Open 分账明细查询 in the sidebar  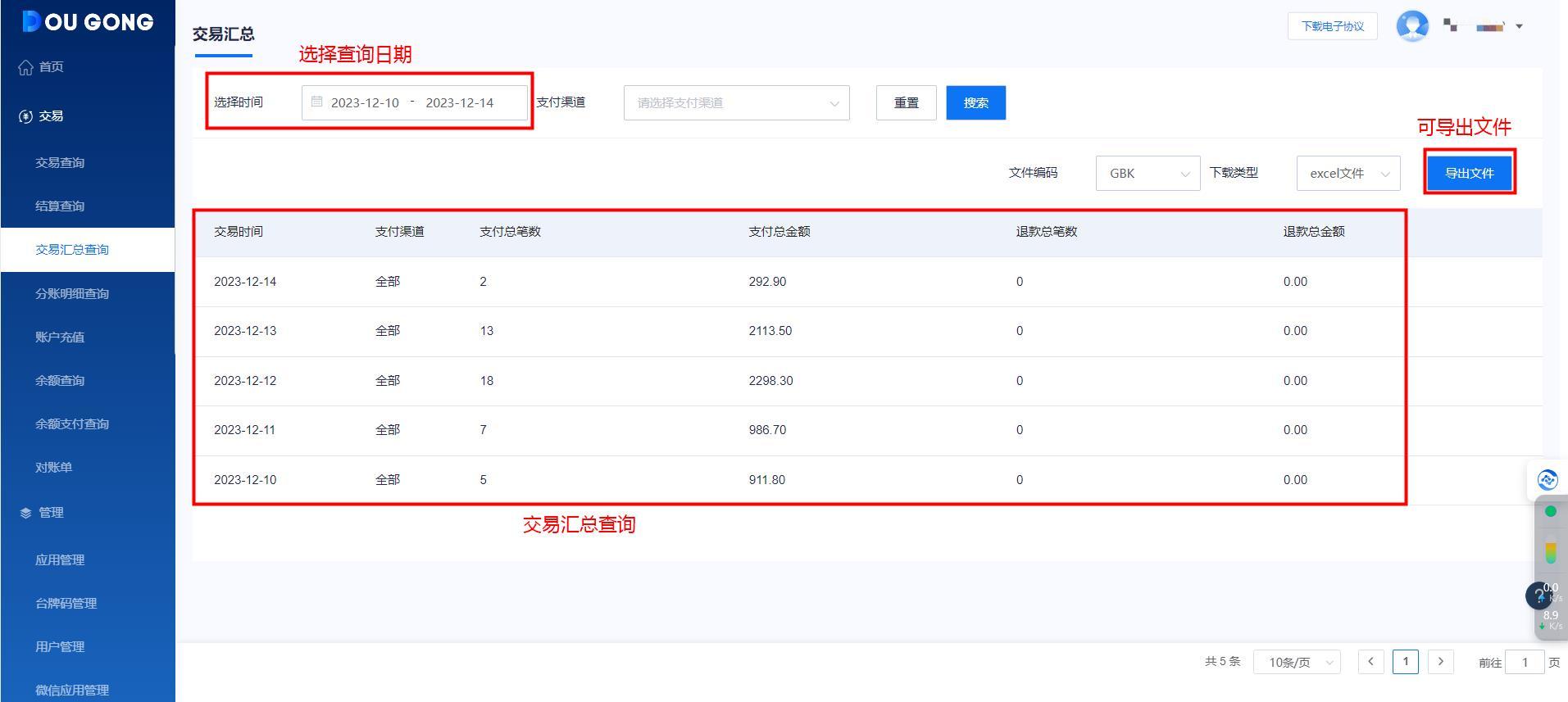pyautogui.click(x=72, y=293)
